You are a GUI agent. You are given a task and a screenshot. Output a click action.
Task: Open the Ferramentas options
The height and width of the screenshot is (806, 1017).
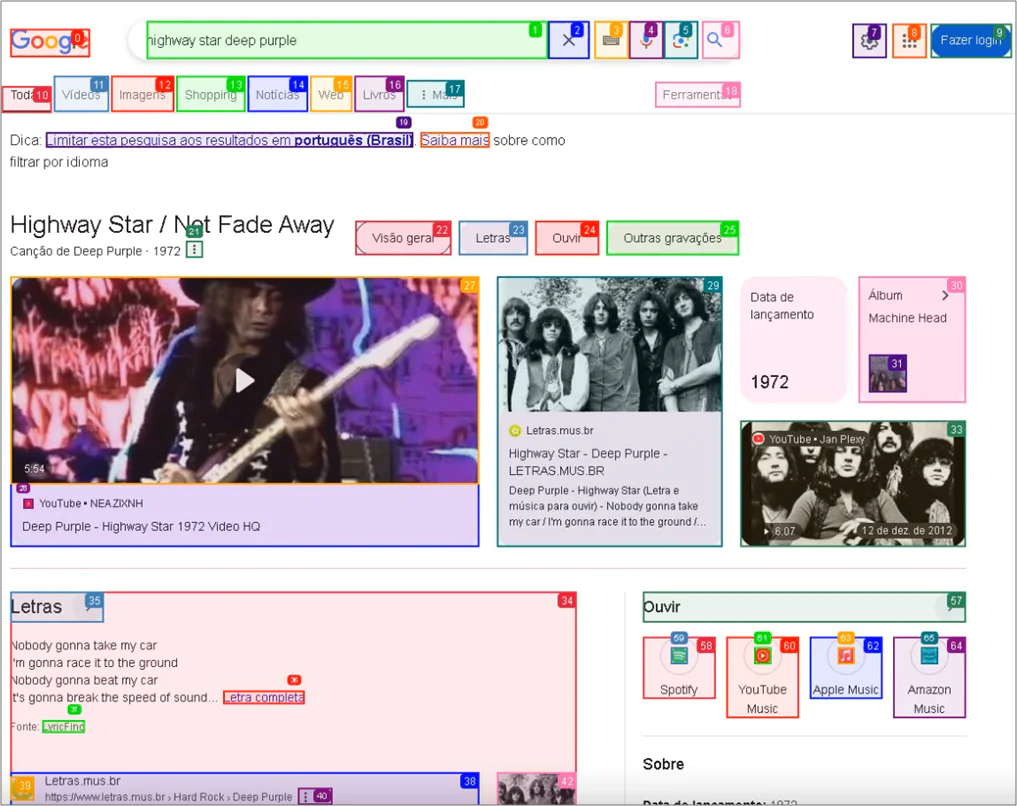(x=698, y=95)
